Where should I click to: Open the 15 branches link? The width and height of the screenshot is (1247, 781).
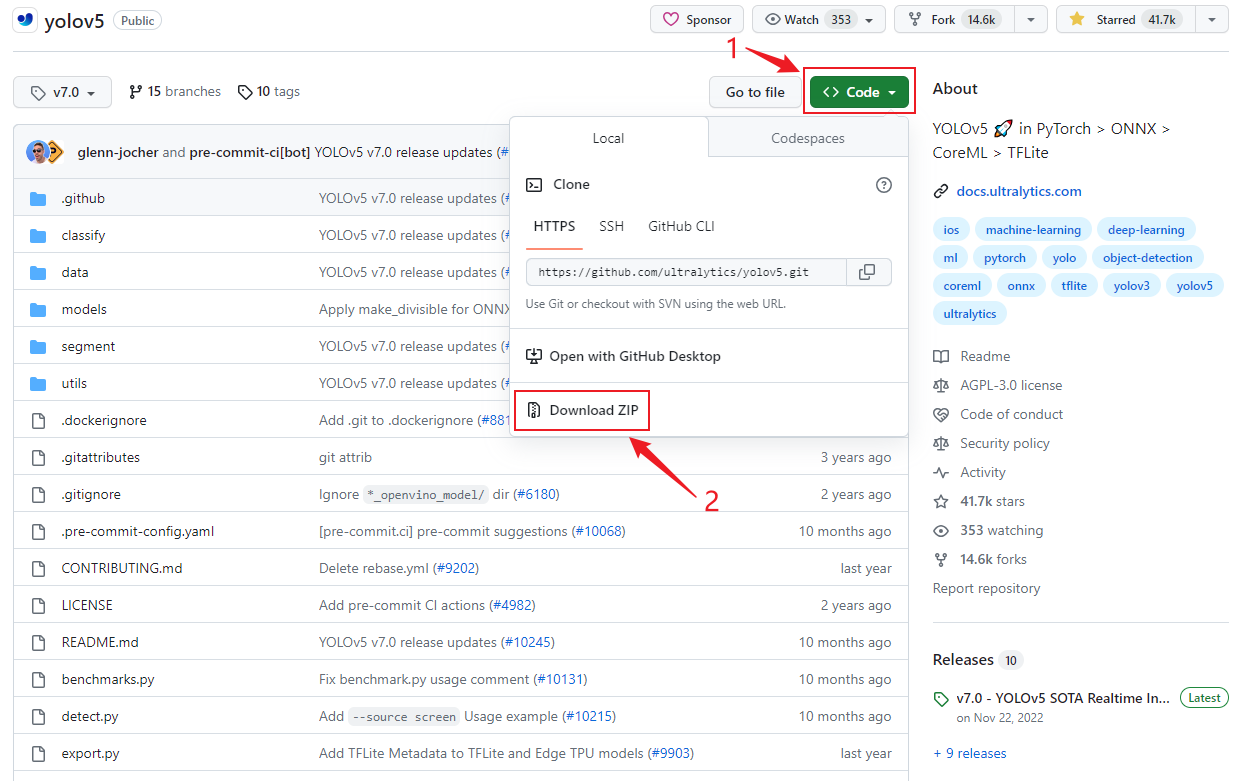click(175, 92)
